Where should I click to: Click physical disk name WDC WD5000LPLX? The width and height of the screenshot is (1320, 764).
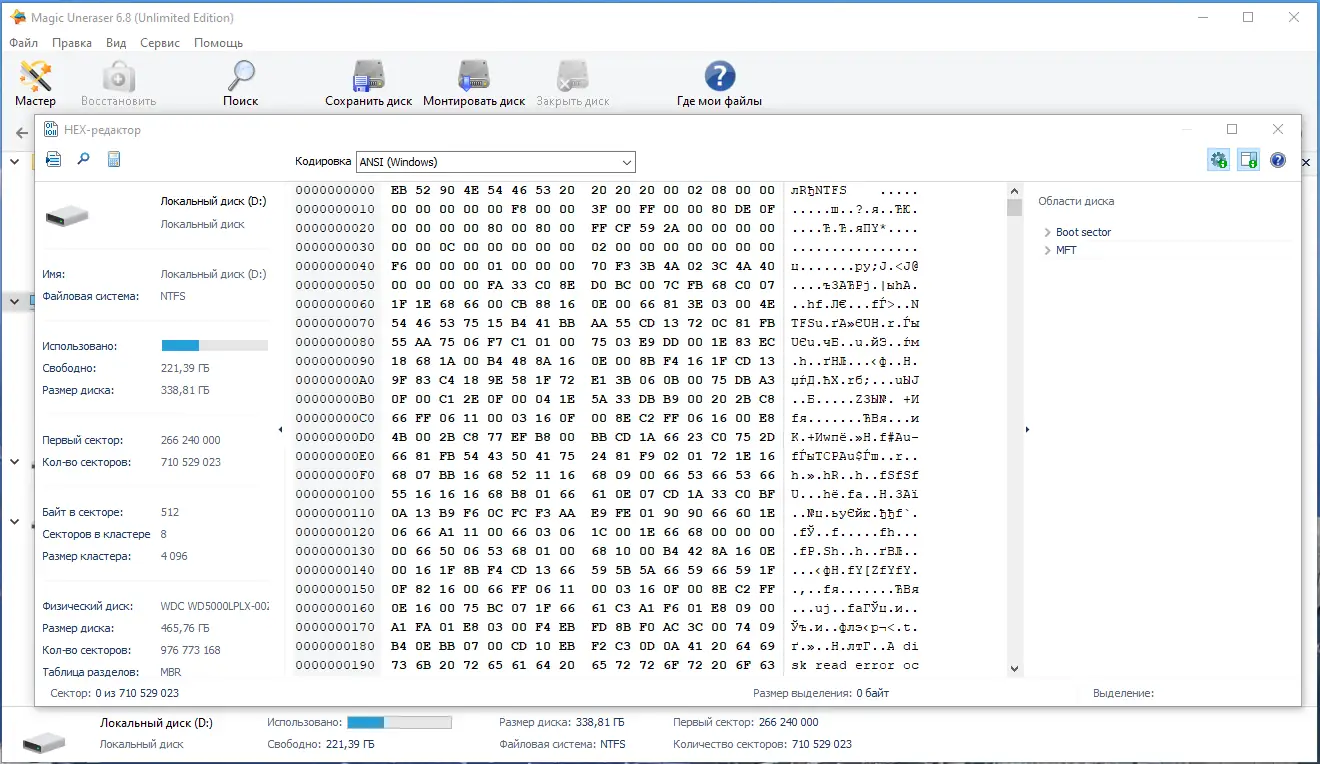(x=214, y=606)
